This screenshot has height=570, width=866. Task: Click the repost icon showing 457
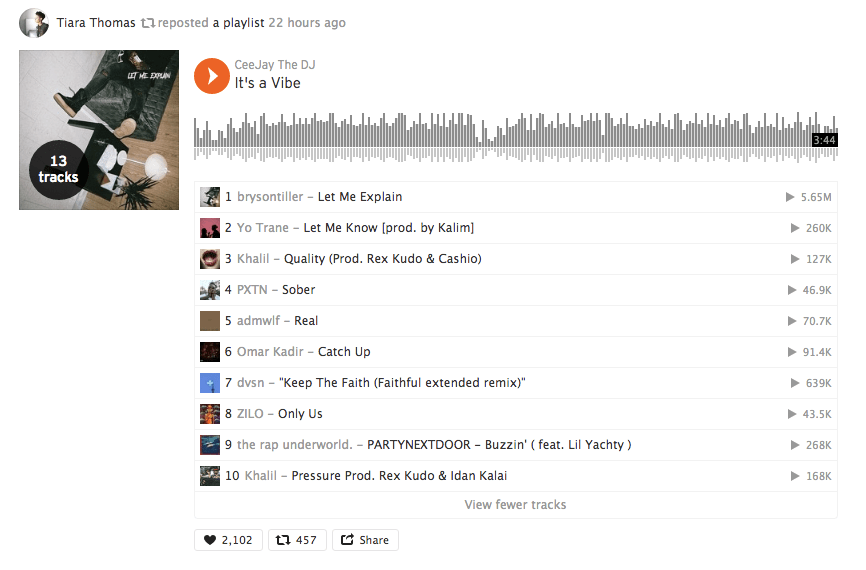[x=297, y=540]
